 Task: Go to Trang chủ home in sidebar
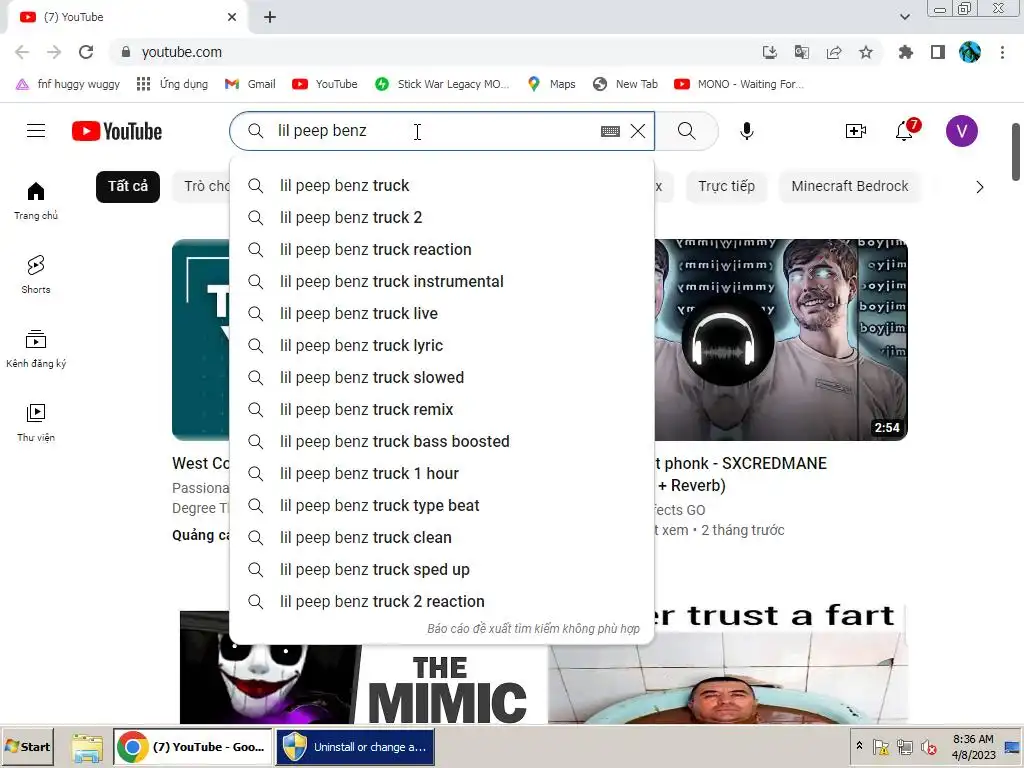pyautogui.click(x=36, y=201)
